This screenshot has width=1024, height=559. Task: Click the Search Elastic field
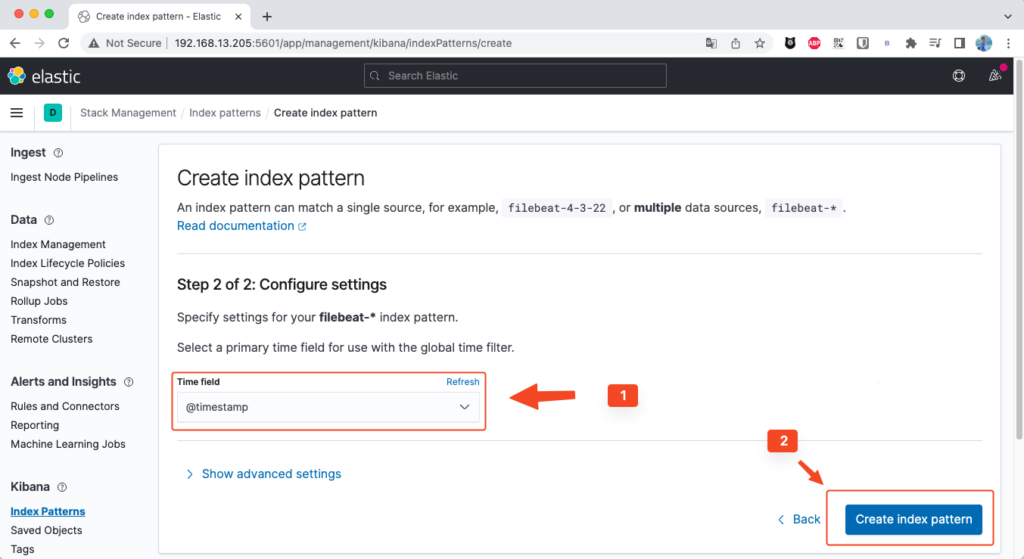point(515,76)
